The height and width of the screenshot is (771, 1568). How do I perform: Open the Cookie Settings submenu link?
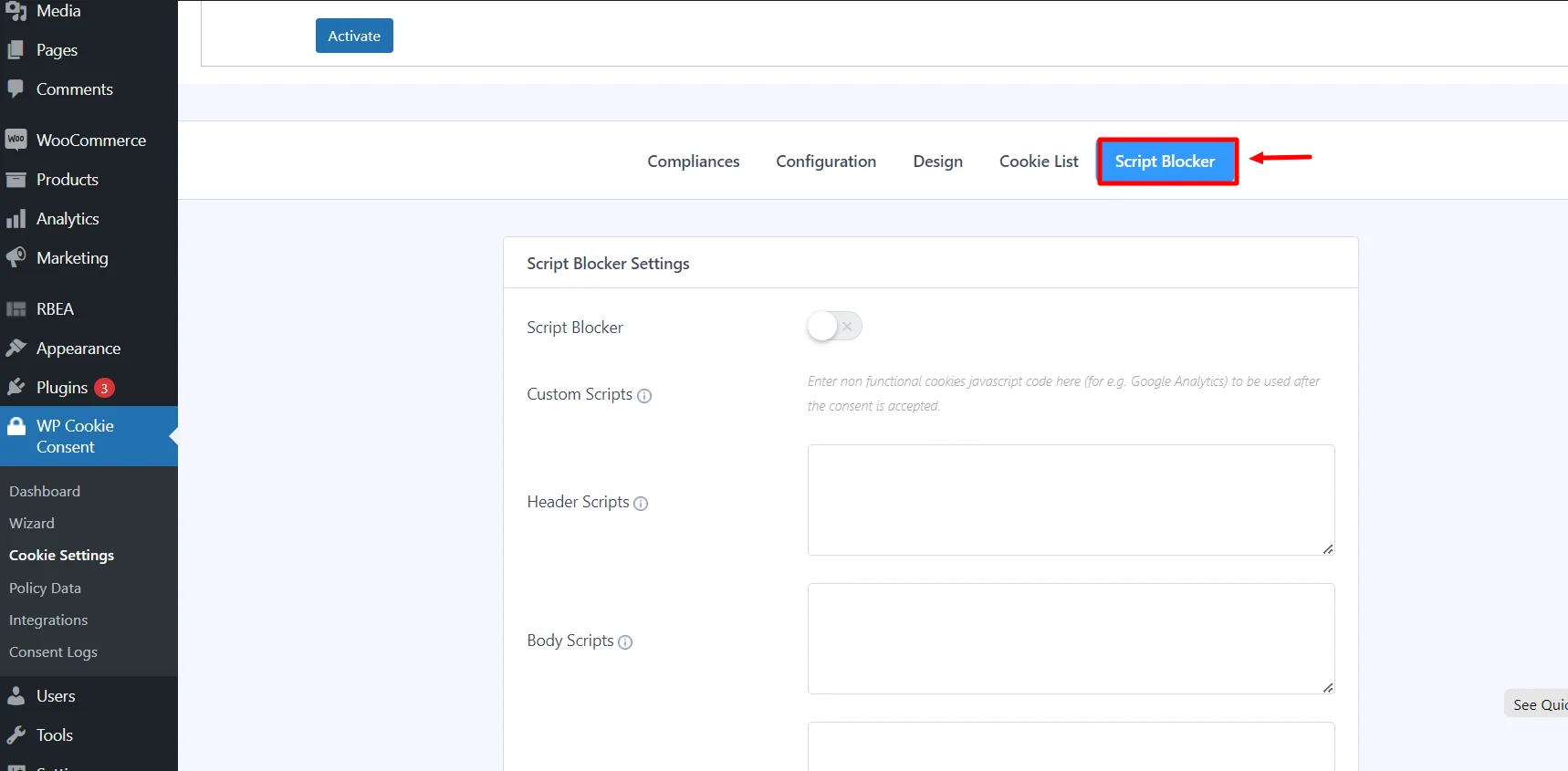[62, 555]
